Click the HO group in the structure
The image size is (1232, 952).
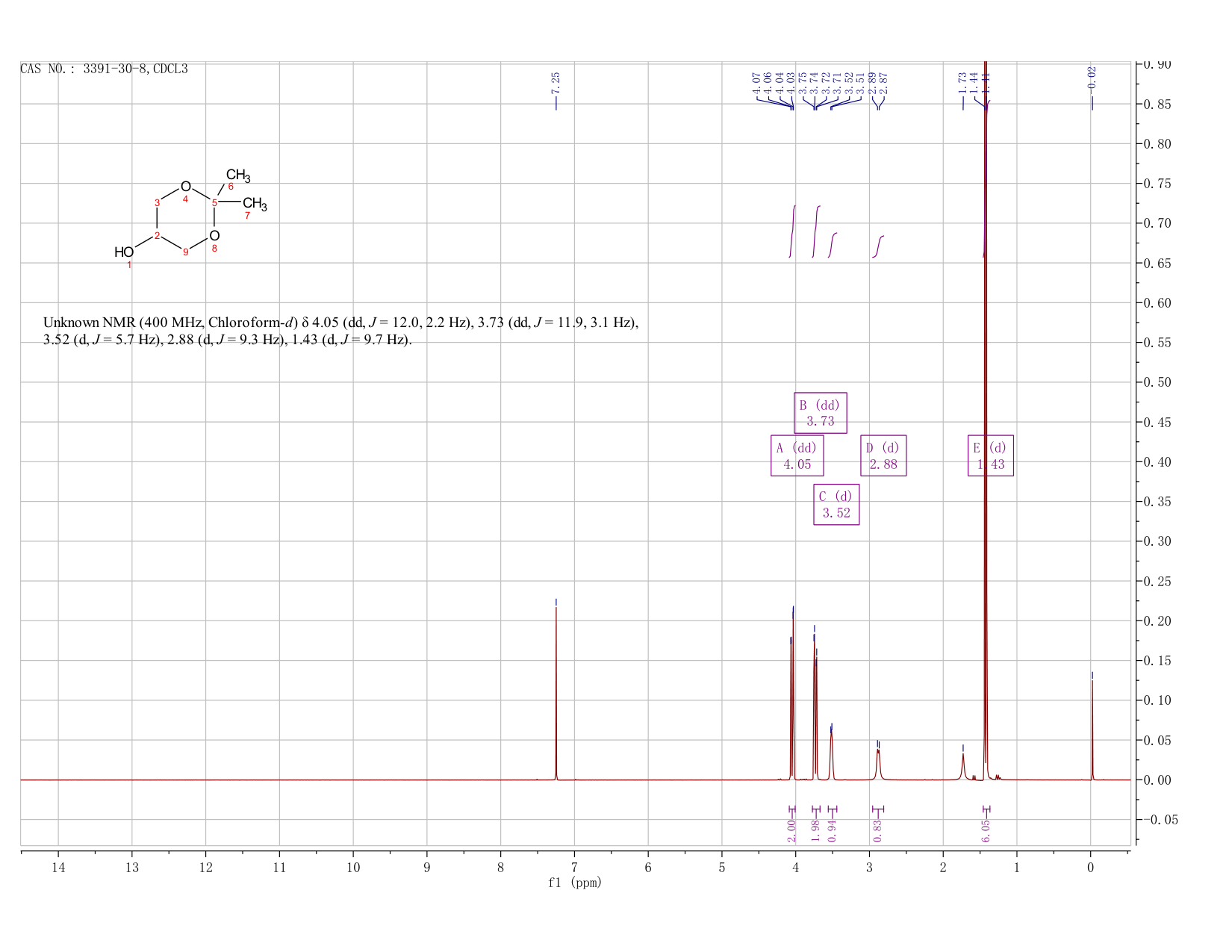pyautogui.click(x=124, y=252)
